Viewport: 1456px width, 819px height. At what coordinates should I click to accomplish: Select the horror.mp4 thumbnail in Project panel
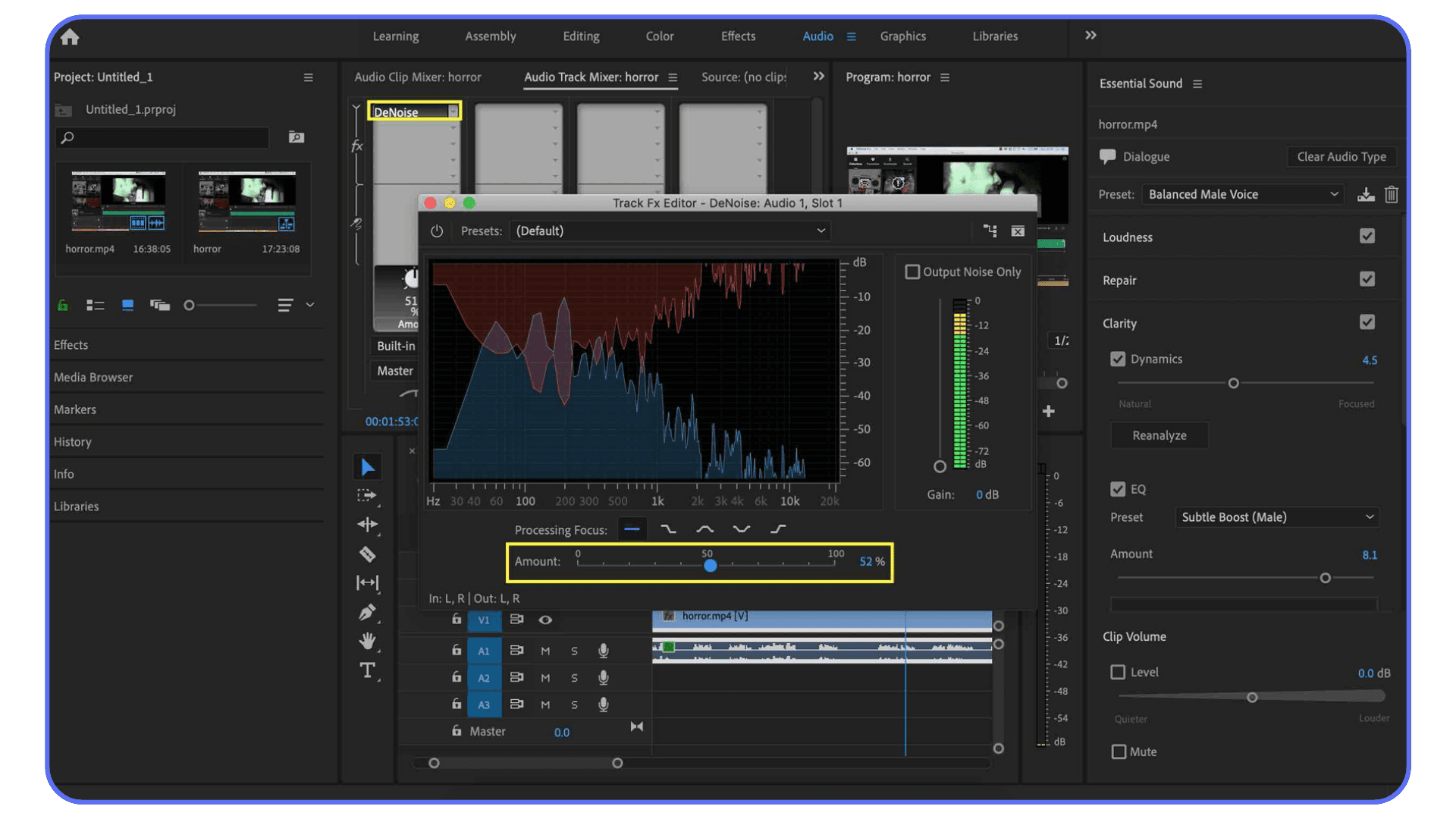tap(118, 201)
